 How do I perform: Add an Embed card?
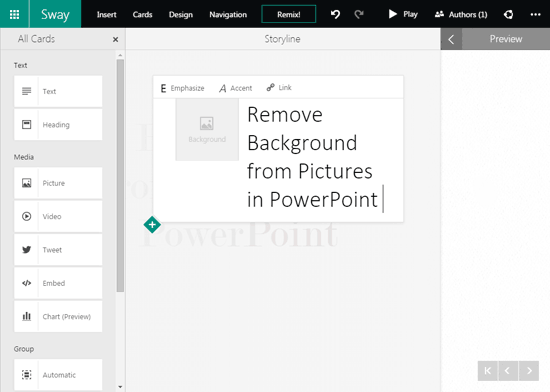tap(58, 283)
